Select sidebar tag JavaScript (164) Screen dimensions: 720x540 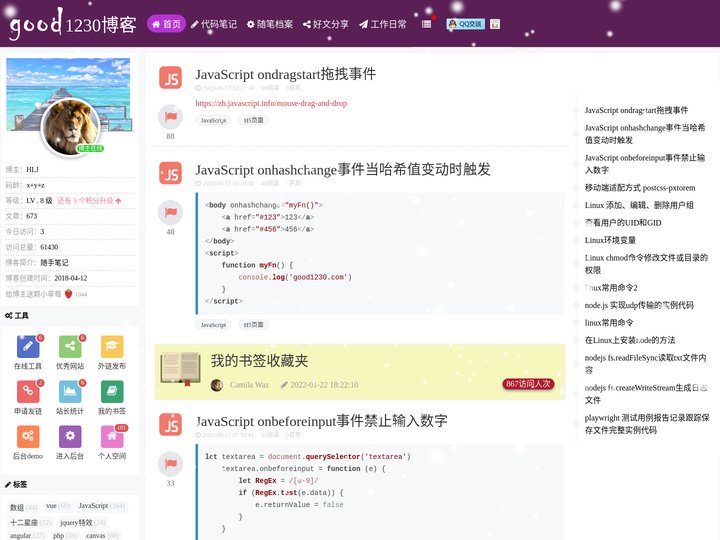[101, 506]
